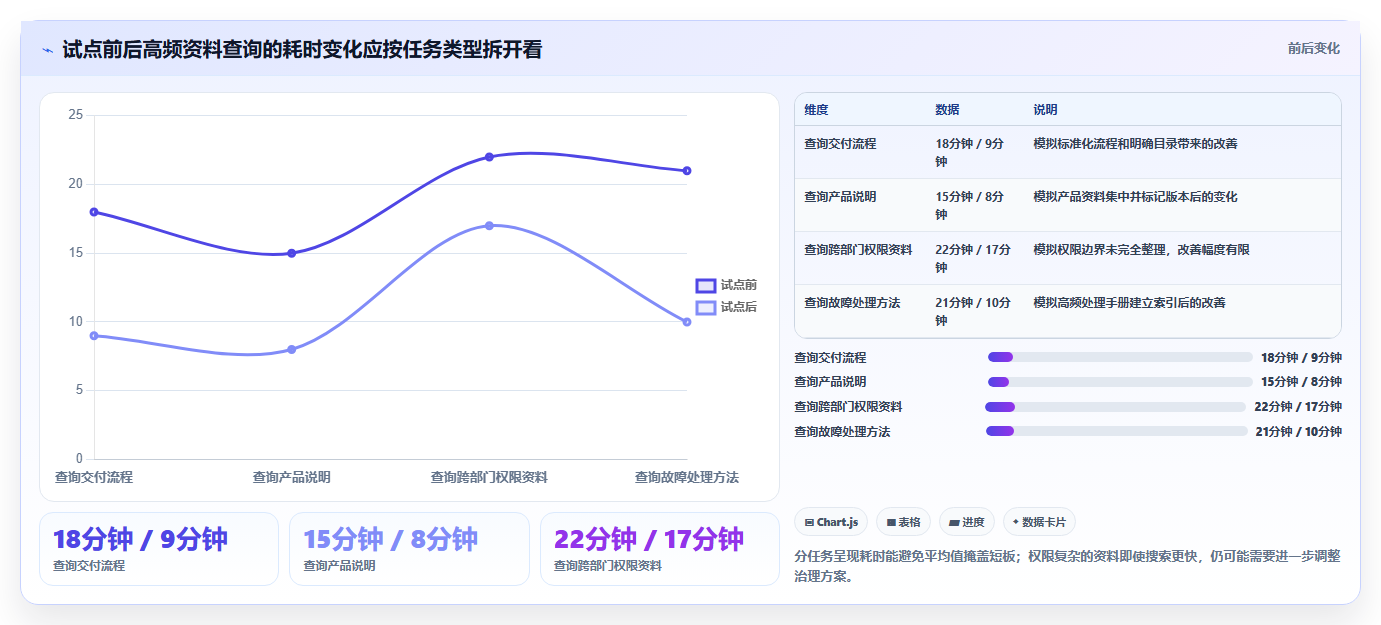Click description 模拟权限边界未完全整理，改善幅度有限
1381x625 pixels.
1141,250
